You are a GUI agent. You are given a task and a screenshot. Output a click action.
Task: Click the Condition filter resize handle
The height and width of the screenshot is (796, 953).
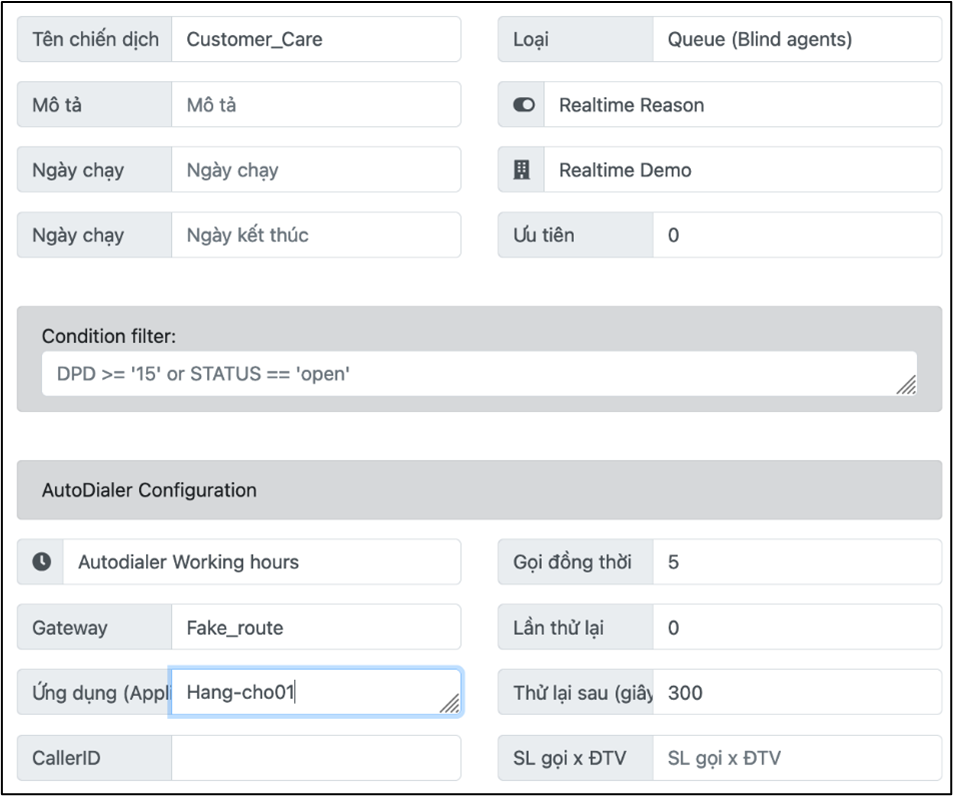(906, 385)
